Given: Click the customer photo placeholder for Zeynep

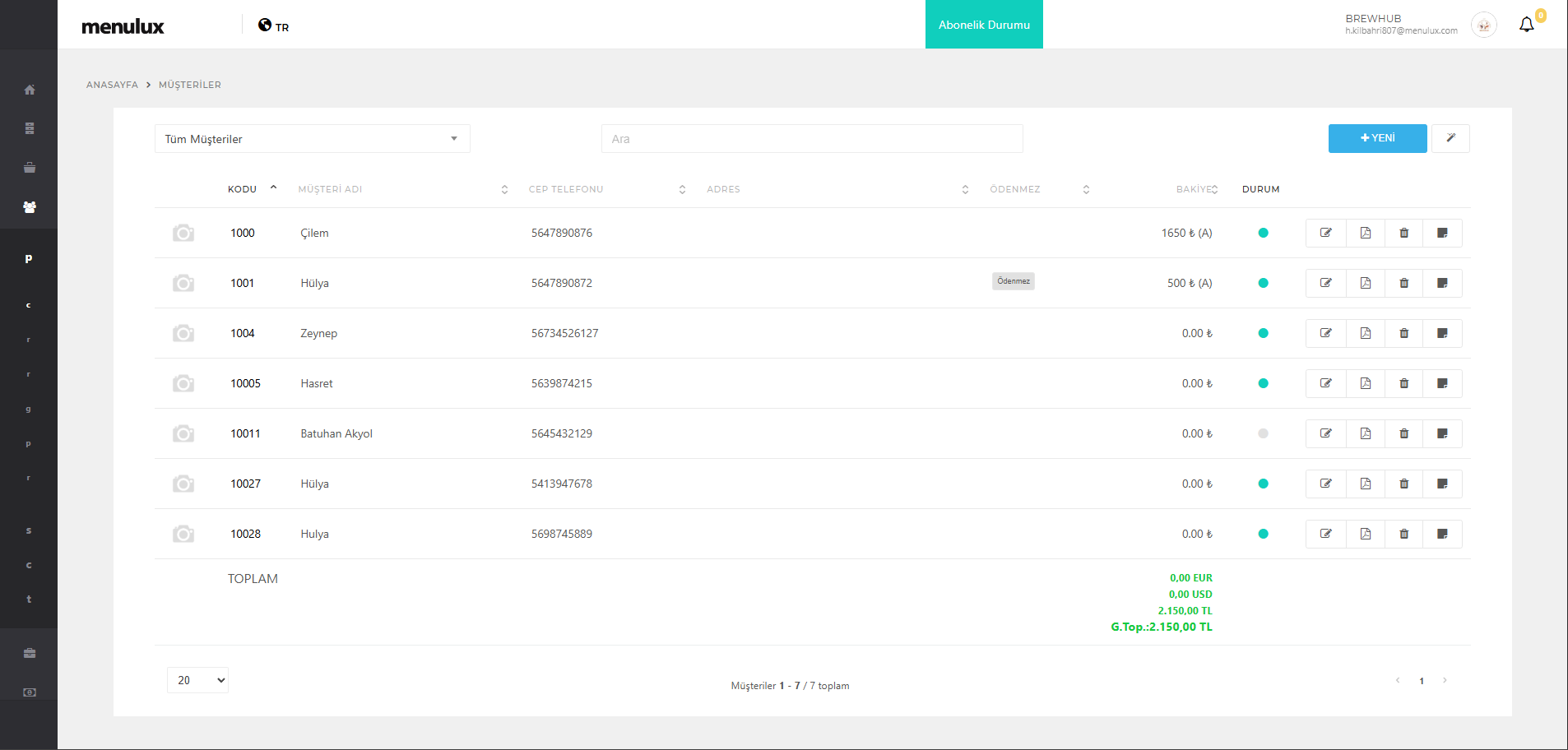Looking at the screenshot, I should [183, 333].
